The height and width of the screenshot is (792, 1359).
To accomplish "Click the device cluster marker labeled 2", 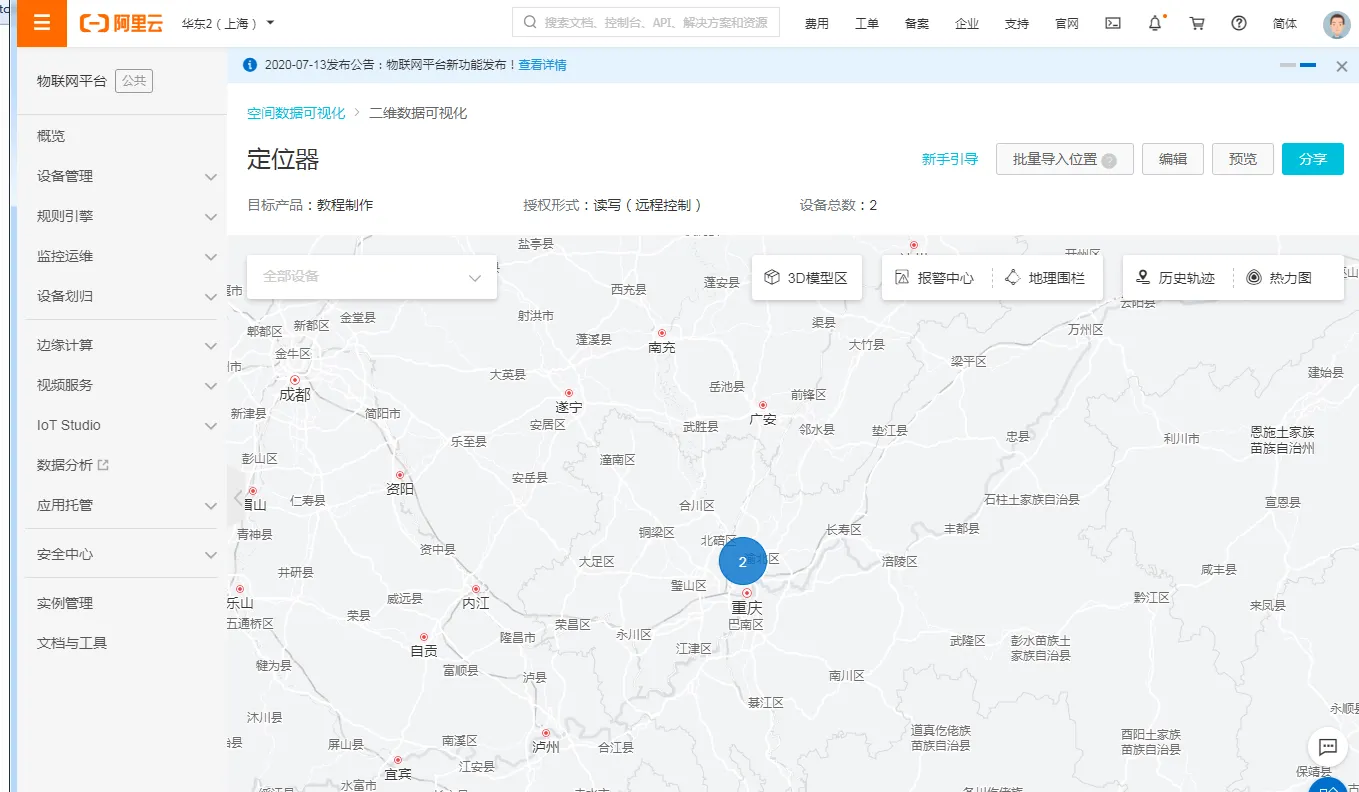I will point(742,562).
